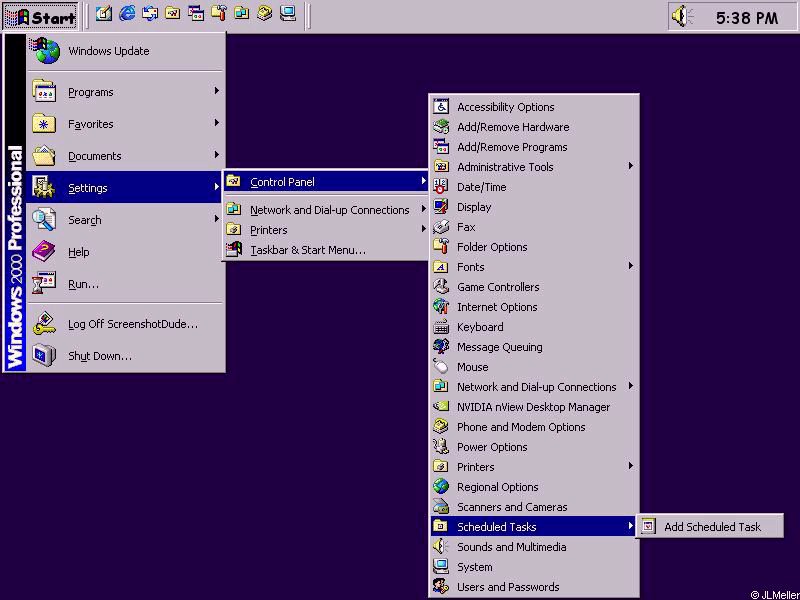This screenshot has height=600, width=800.
Task: Click the Folder Options quick launch icon
Action: (219, 14)
